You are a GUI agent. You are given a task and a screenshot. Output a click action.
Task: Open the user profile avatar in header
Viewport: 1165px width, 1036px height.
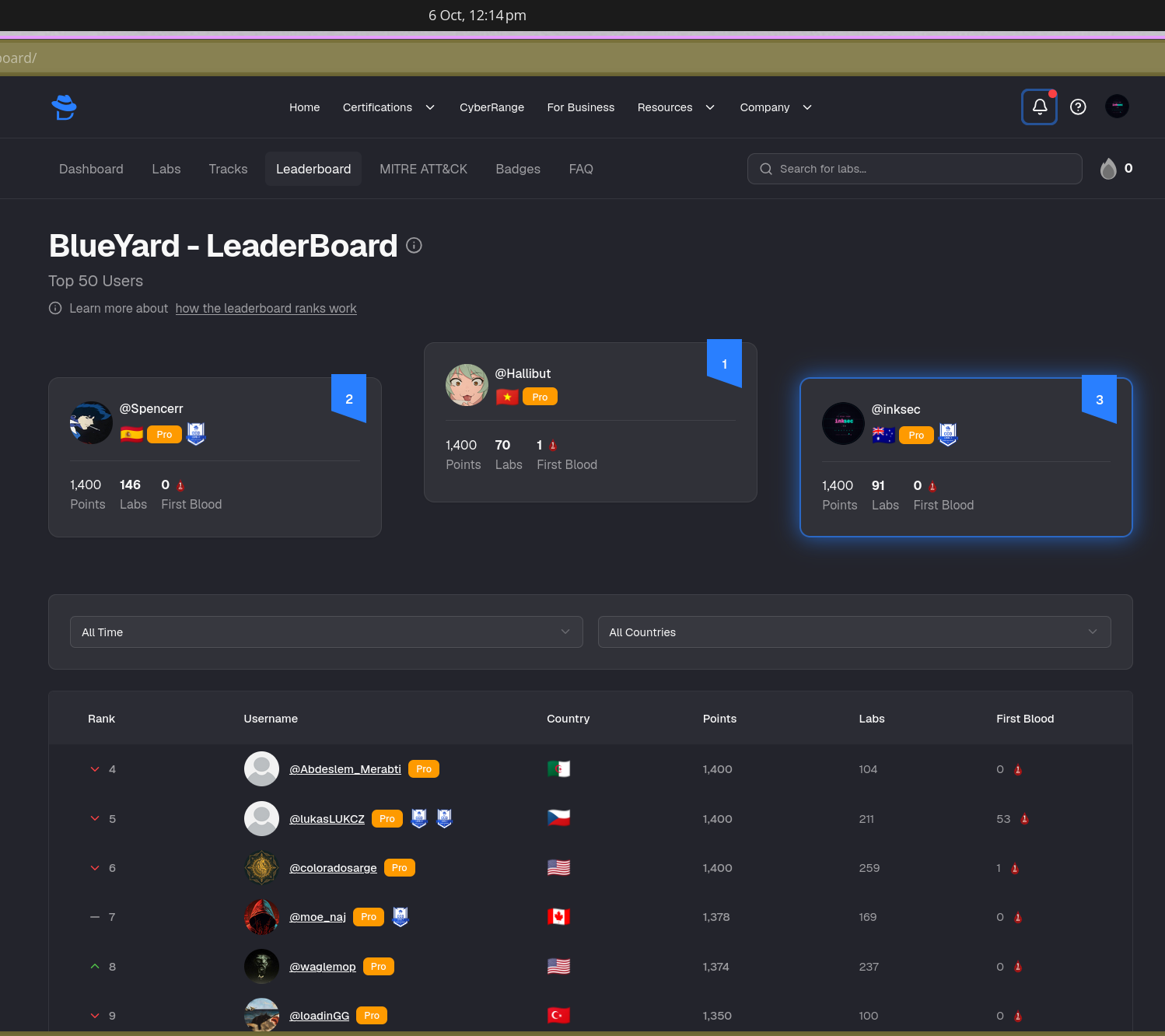point(1117,106)
